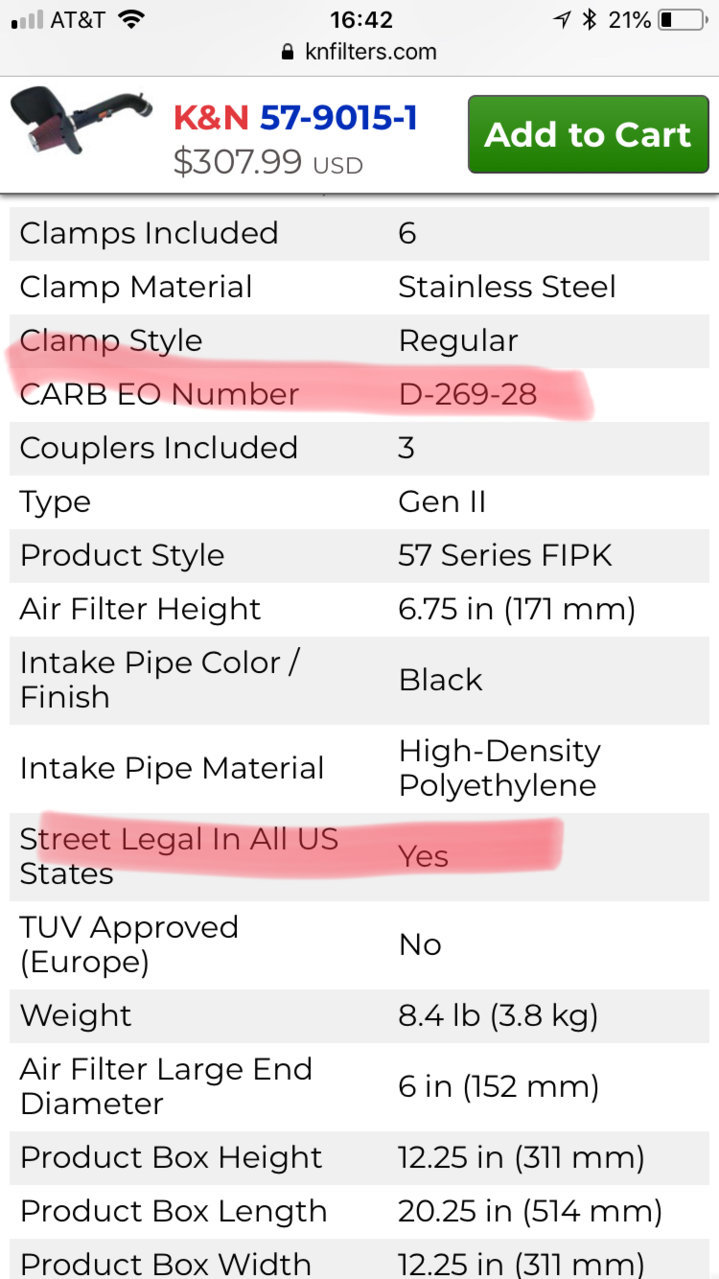Select the Street Legal In All US States row
Viewport: 719px width, 1279px height.
[359, 856]
